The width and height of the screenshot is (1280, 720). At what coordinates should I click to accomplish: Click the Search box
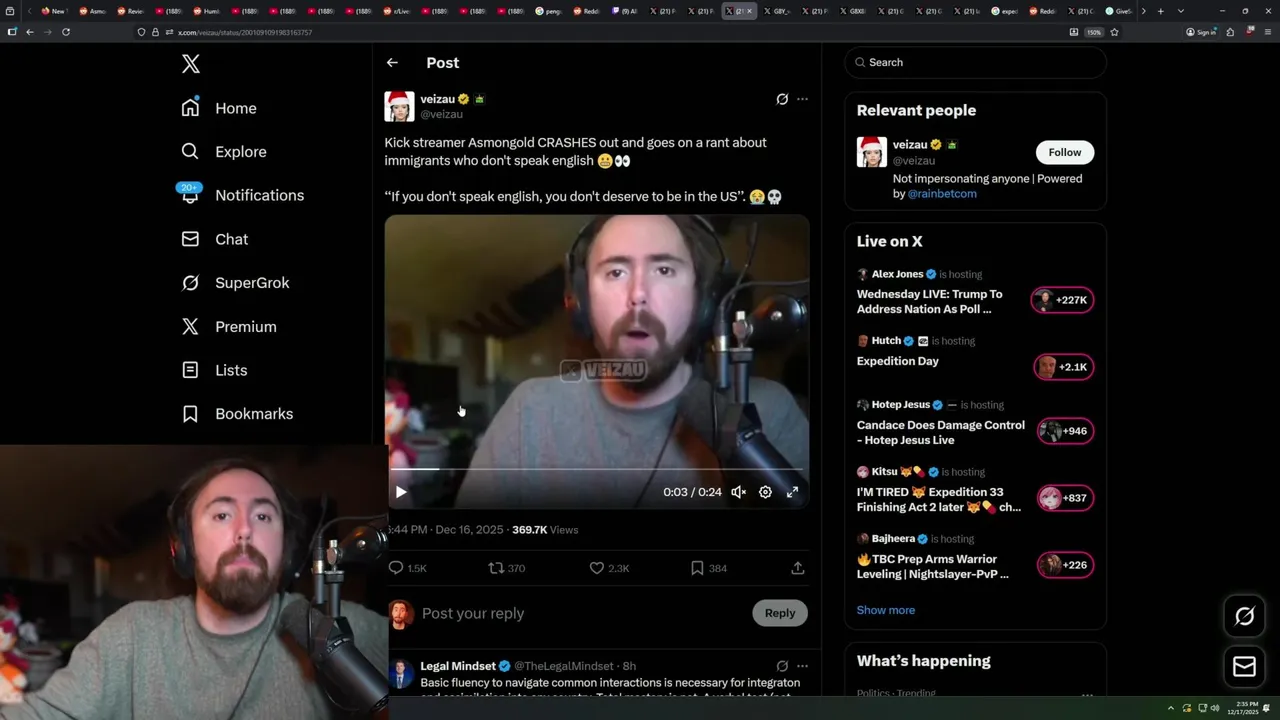coord(976,62)
